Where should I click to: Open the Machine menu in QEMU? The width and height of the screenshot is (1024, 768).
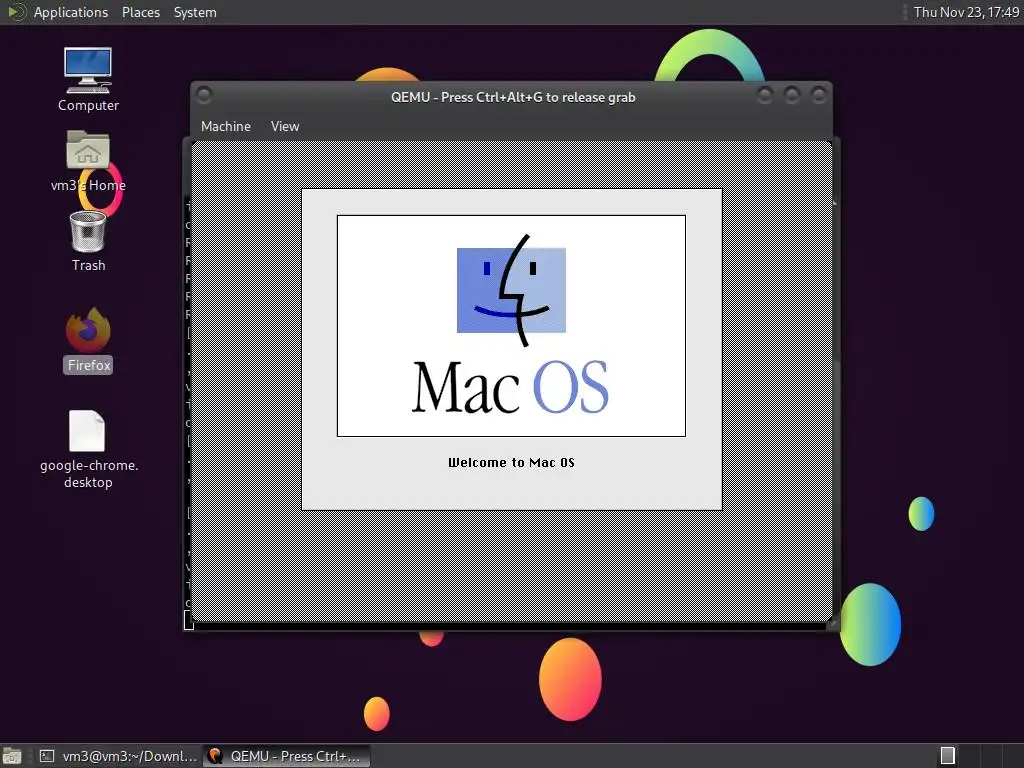click(x=225, y=126)
